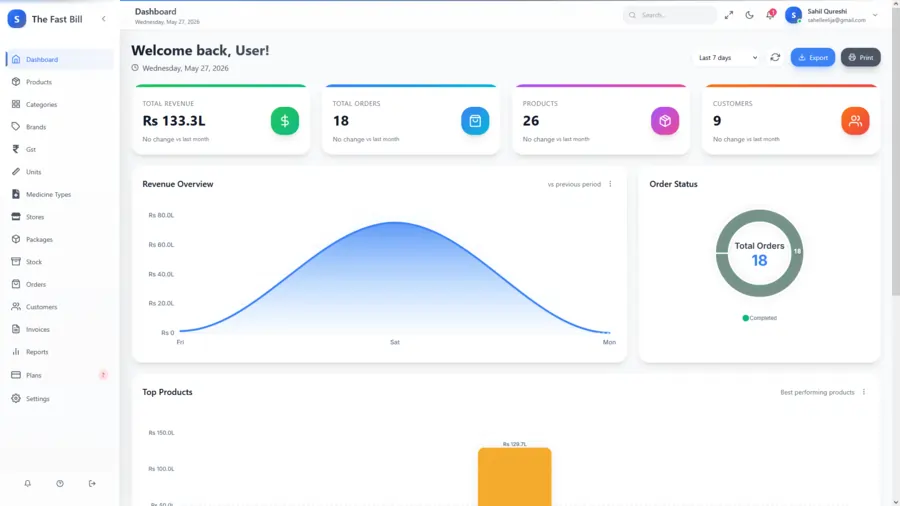Click the green dollar Total Revenue icon
This screenshot has width=900, height=506.
[x=285, y=121]
